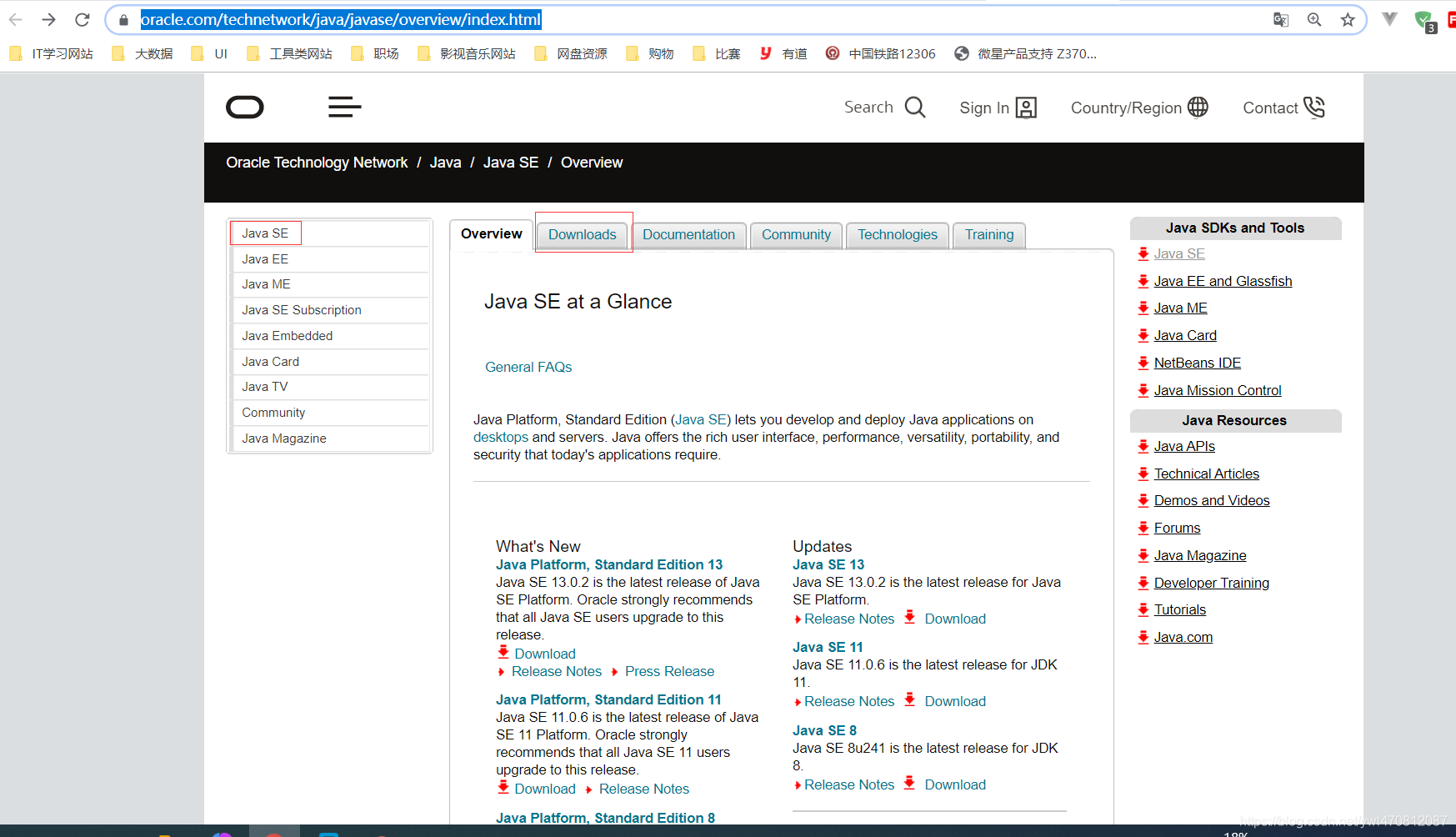Open the 微星产品支持 Z370 bookmark
1456x837 pixels.
[1026, 53]
